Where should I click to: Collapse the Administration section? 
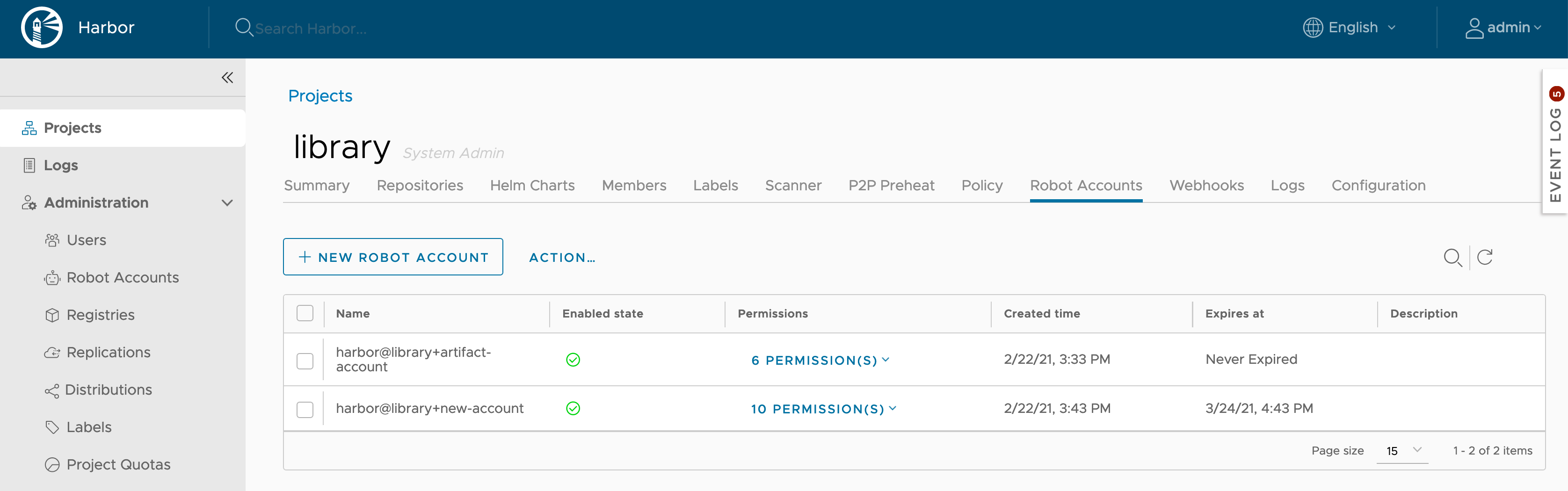(x=228, y=202)
